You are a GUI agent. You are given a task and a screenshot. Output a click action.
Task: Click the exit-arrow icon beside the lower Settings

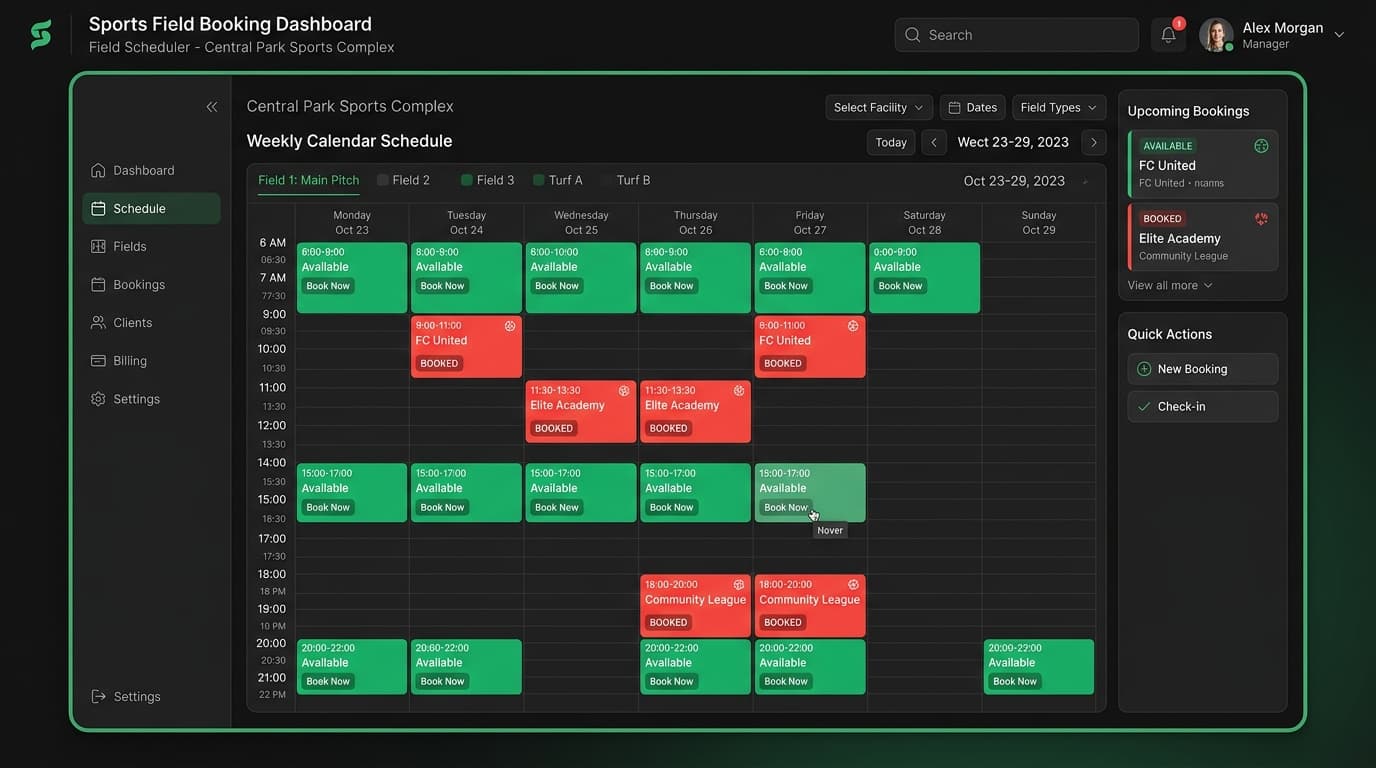tap(98, 696)
